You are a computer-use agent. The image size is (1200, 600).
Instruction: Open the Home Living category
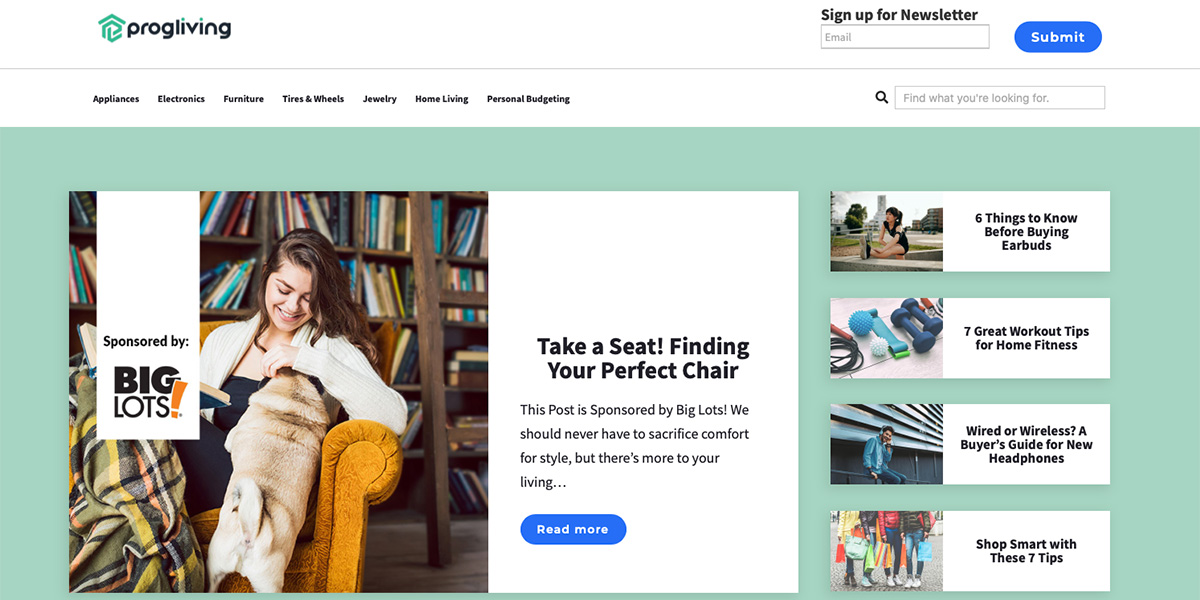[442, 99]
